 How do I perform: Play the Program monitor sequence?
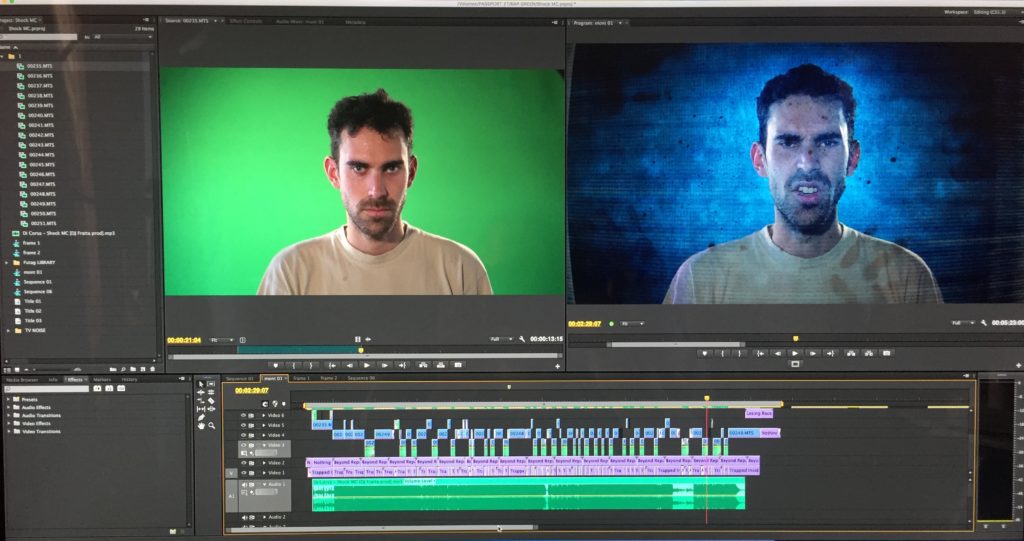(795, 353)
